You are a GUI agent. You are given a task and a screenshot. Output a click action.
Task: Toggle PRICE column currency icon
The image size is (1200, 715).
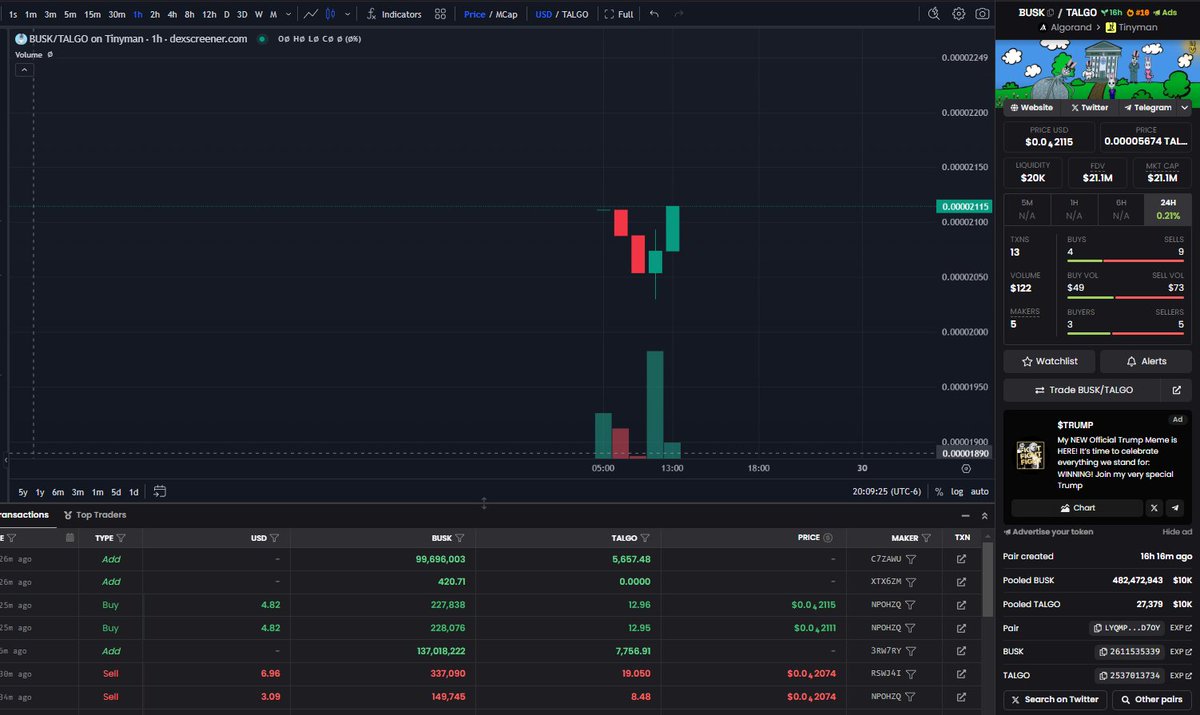(x=829, y=538)
